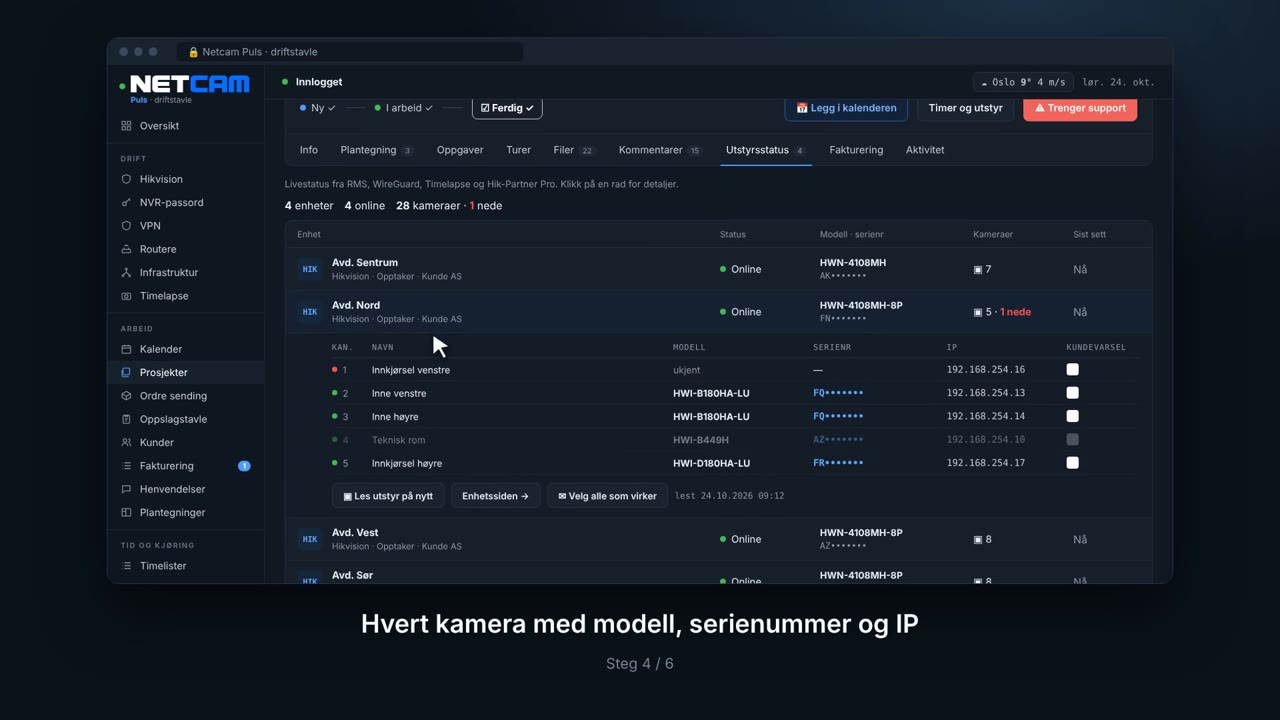Open Prosjekter in the sidebar
Screen dimensions: 1280x720
coord(186,372)
